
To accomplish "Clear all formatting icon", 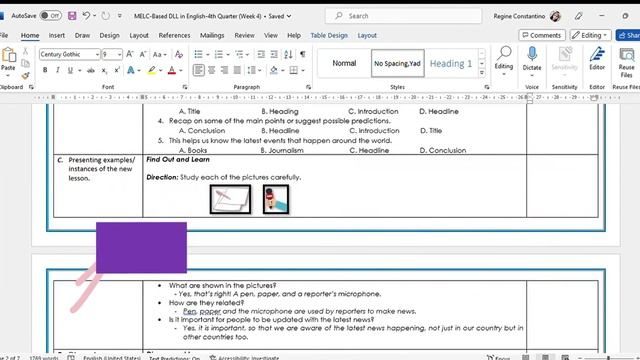I will click(x=179, y=54).
